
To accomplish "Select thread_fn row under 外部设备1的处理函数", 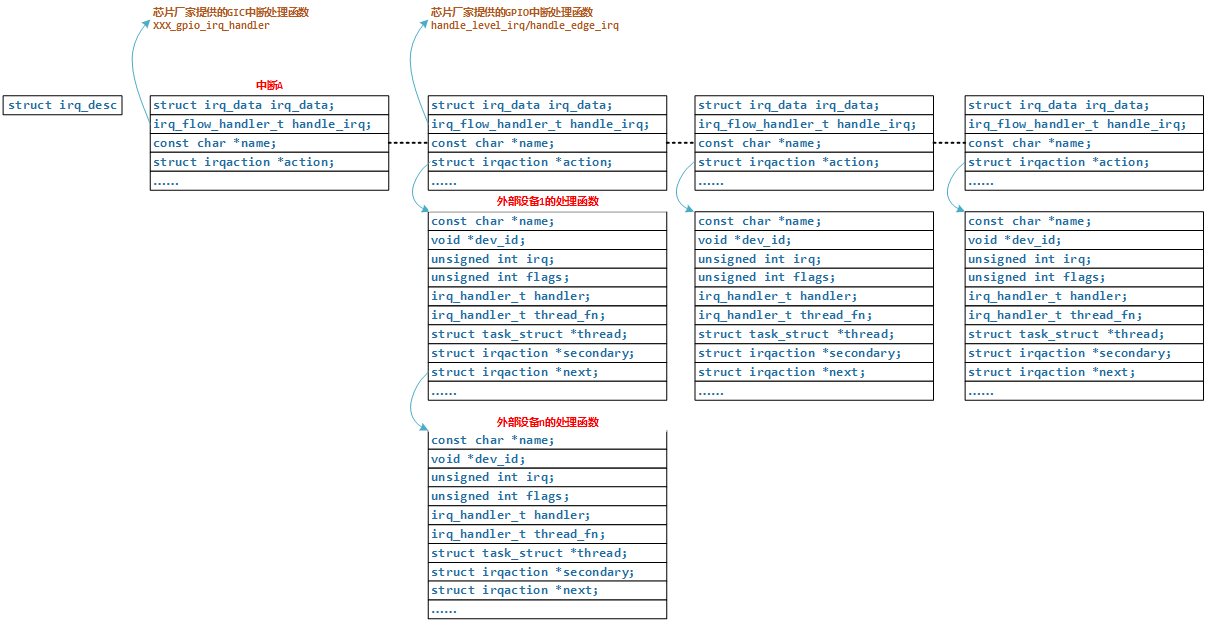I will pyautogui.click(x=547, y=315).
